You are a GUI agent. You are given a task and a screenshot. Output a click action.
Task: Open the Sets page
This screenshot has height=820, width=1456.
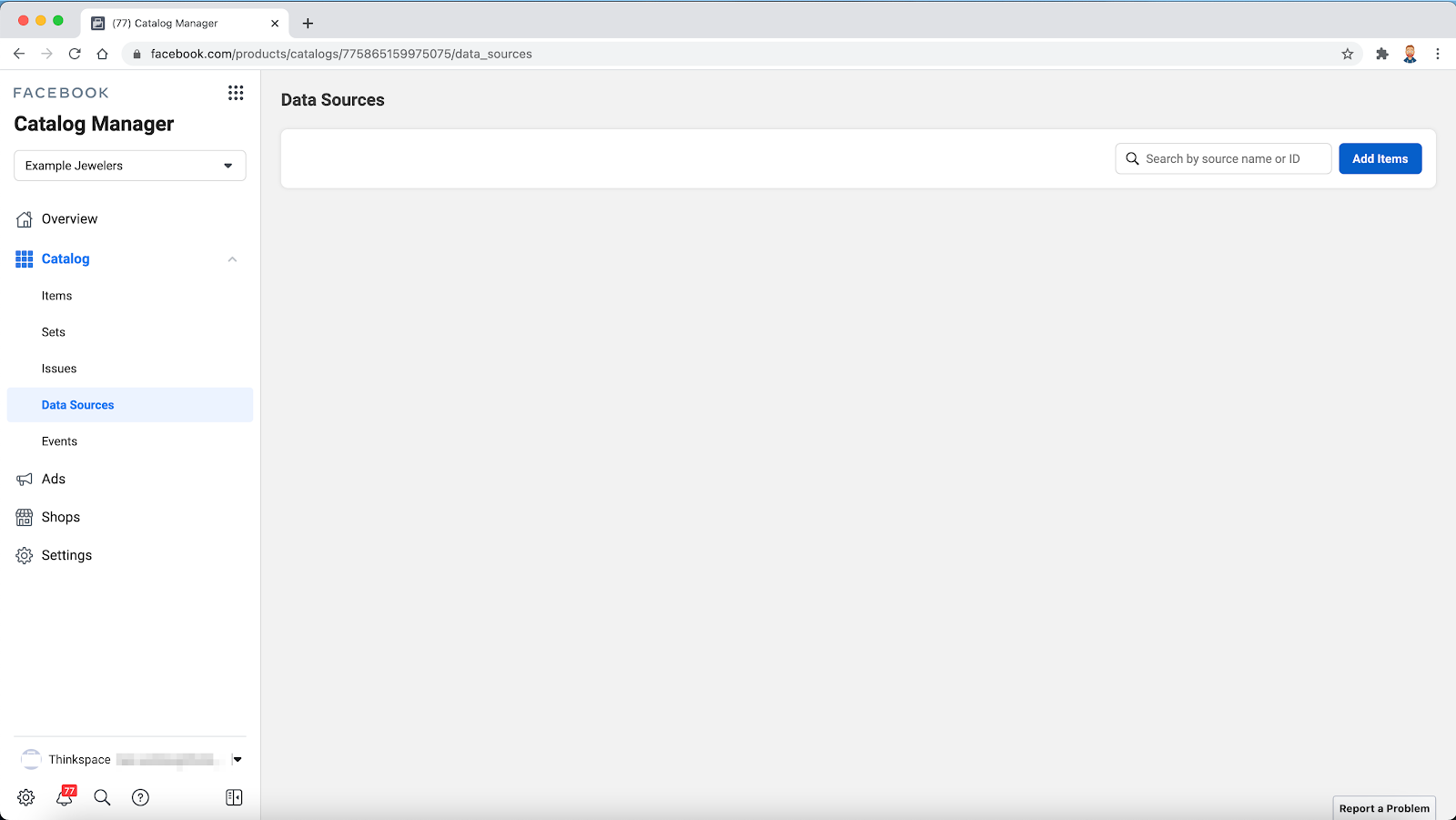point(54,332)
